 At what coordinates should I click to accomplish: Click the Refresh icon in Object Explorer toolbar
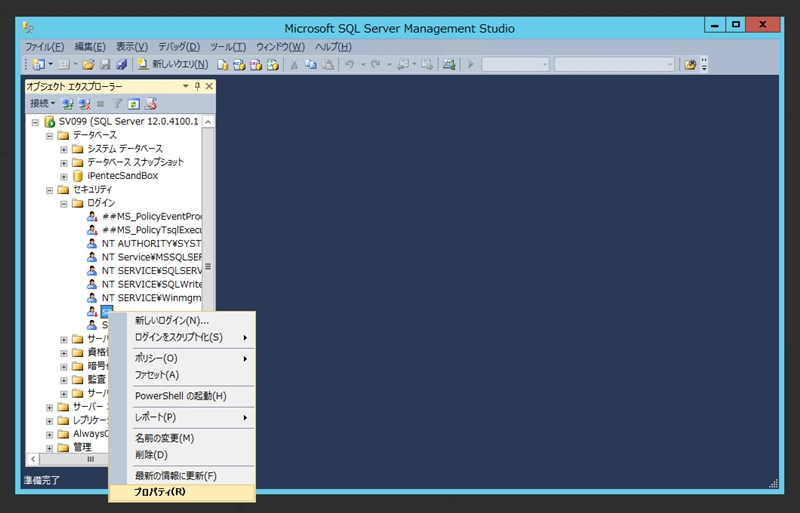[133, 104]
